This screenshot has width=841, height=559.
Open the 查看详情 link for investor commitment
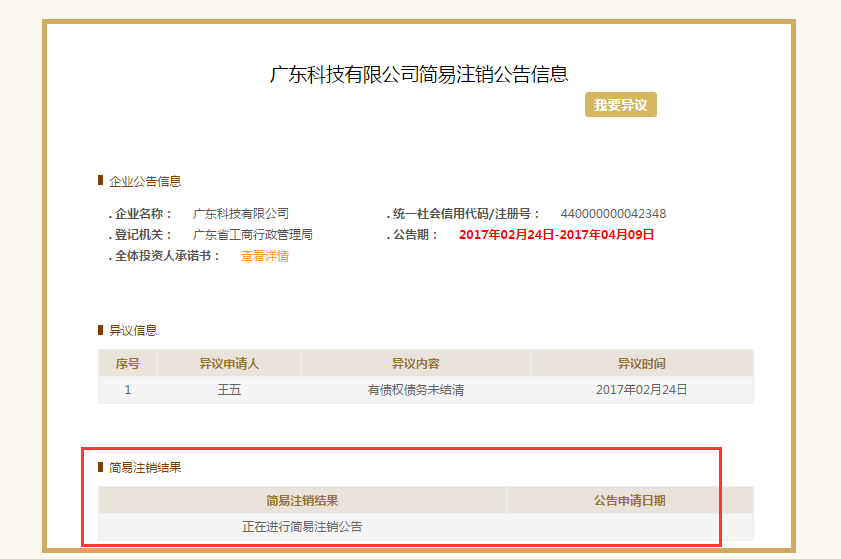click(264, 256)
